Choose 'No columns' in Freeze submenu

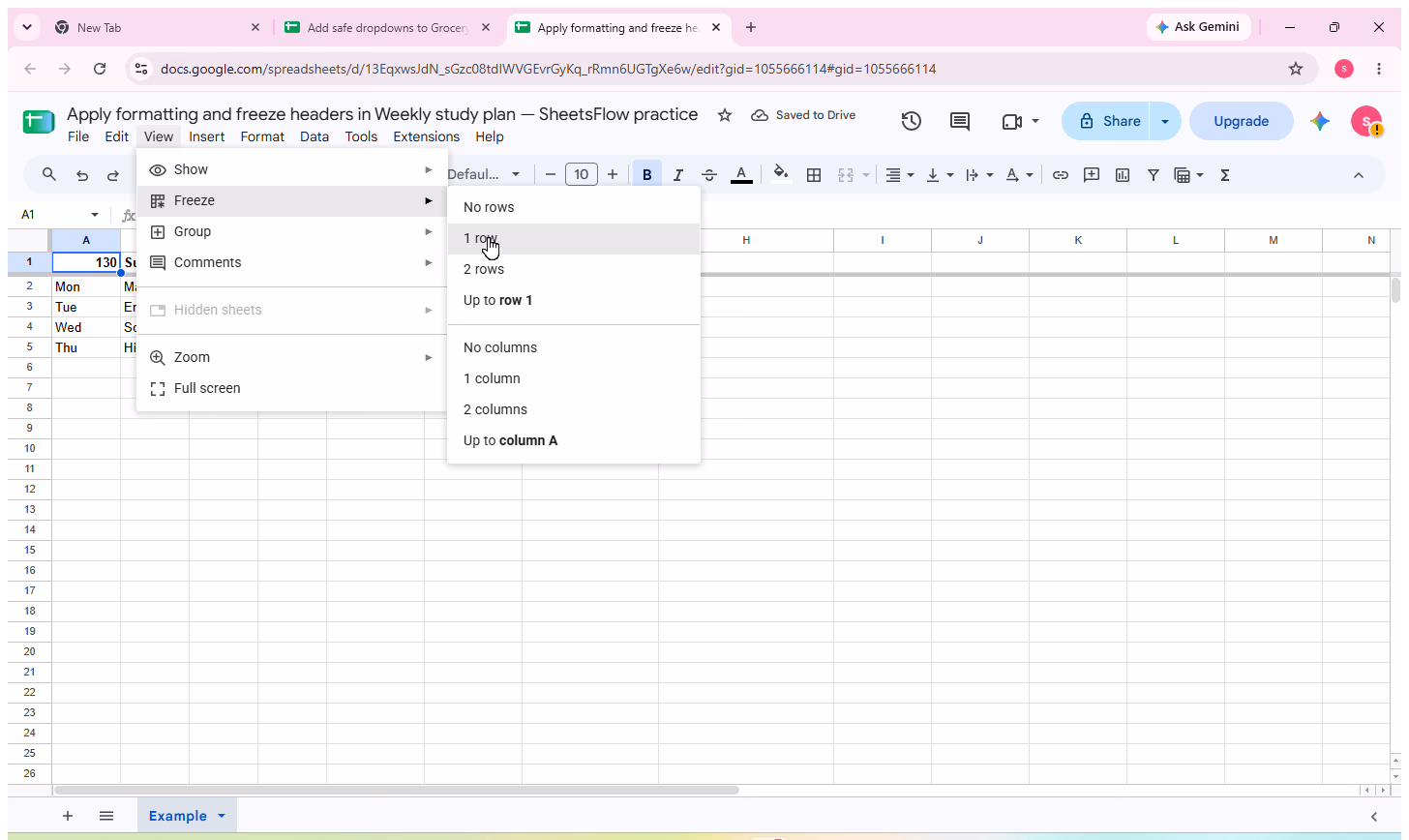pyautogui.click(x=574, y=347)
